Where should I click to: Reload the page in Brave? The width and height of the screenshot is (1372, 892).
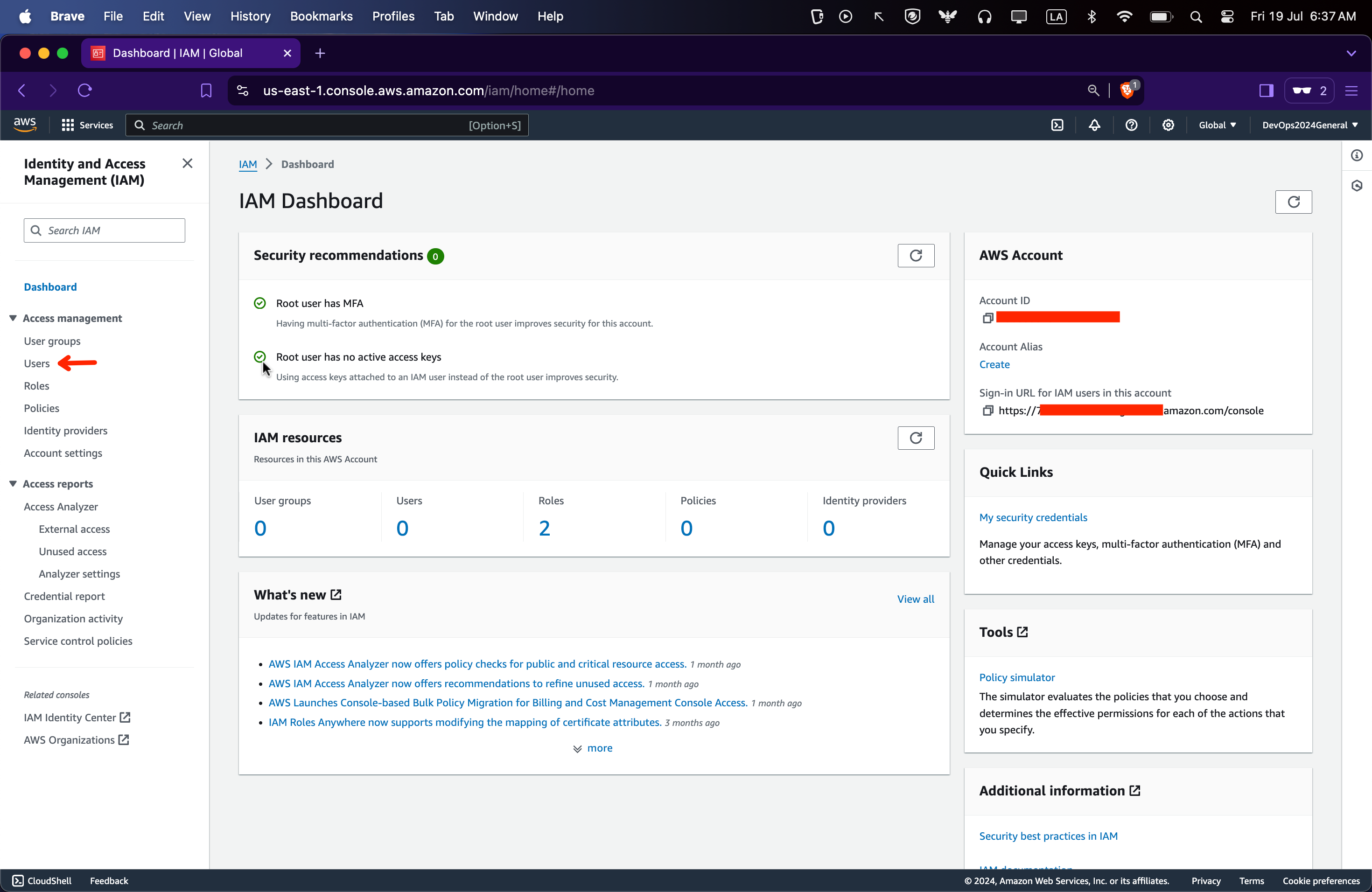click(85, 91)
